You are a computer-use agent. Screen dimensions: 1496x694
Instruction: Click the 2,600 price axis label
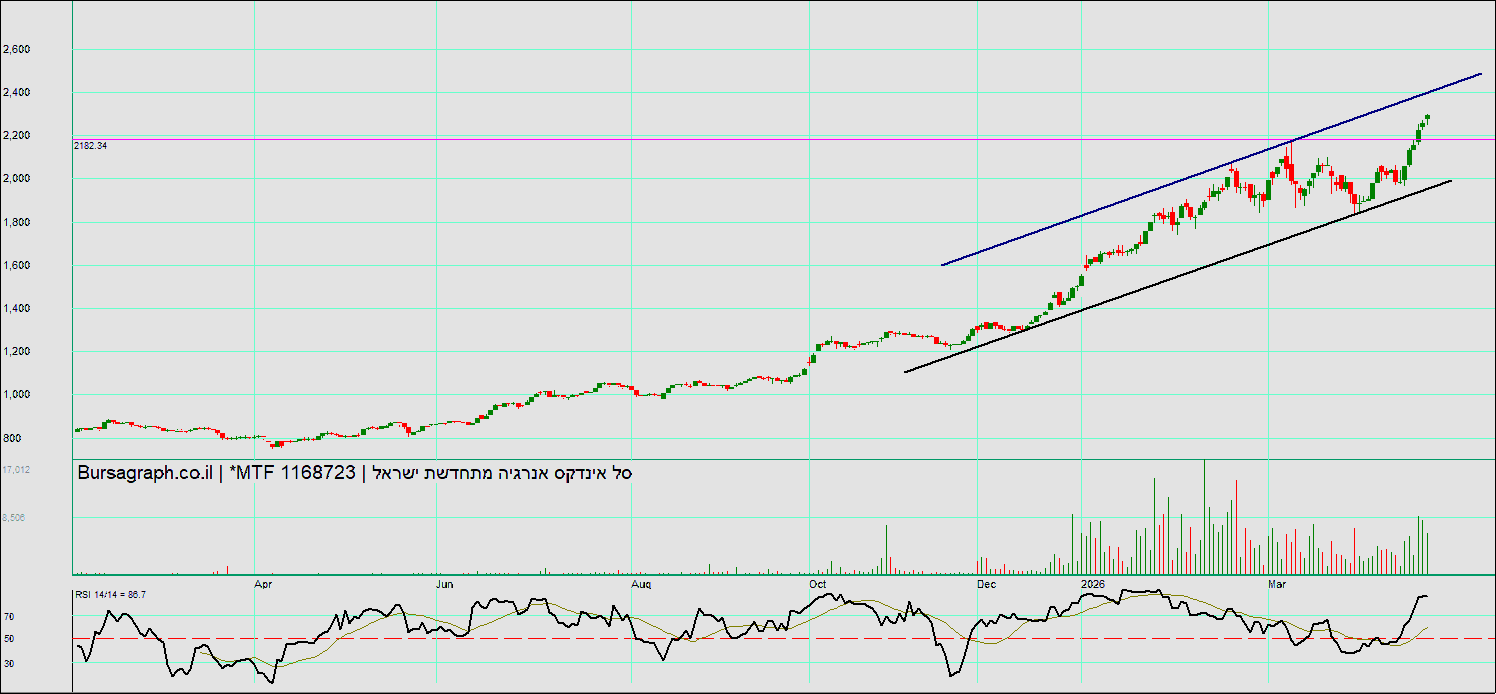[x=17, y=49]
